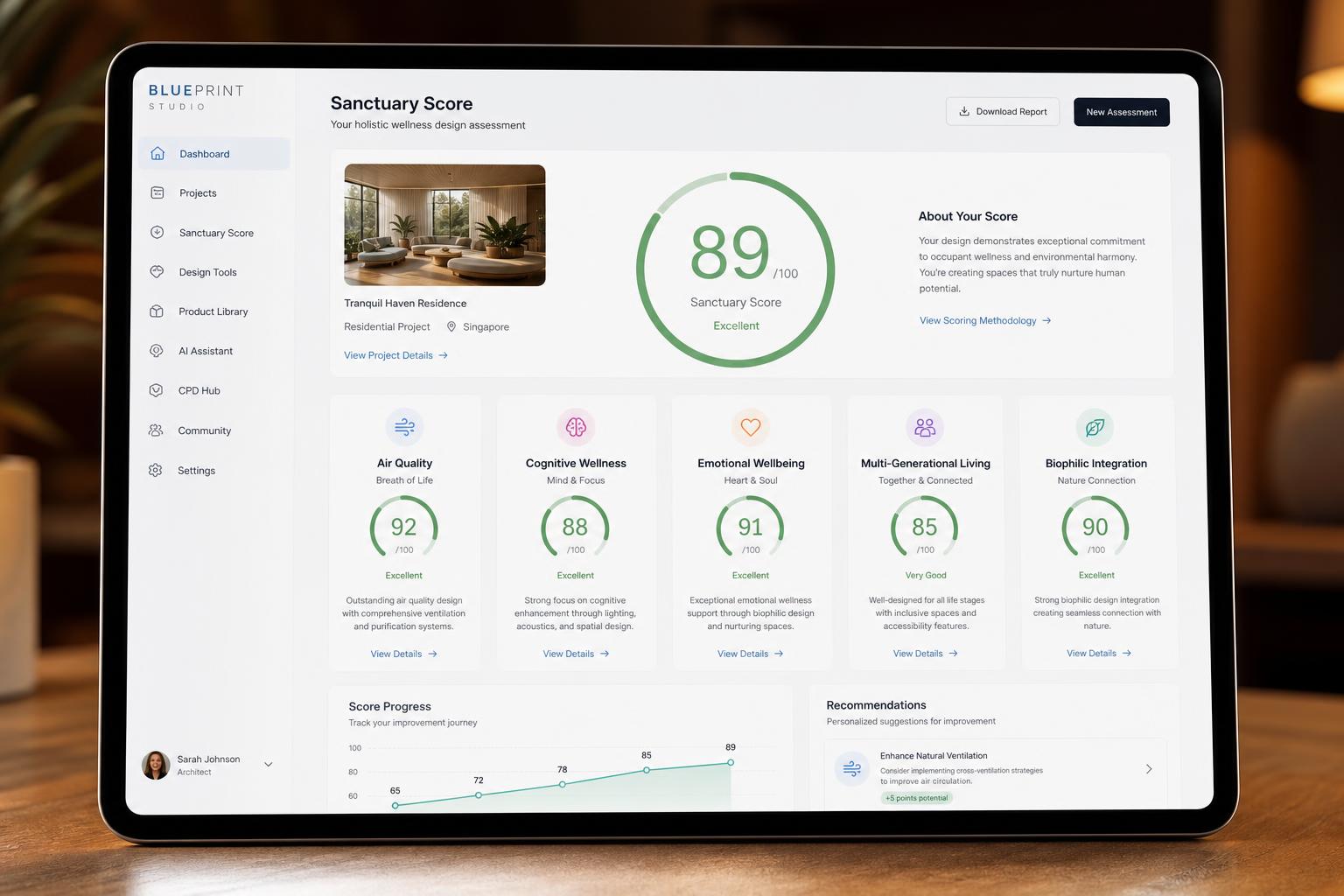Click the 65 point on Score Progress chart
Image resolution: width=1344 pixels, height=896 pixels.
tap(395, 805)
